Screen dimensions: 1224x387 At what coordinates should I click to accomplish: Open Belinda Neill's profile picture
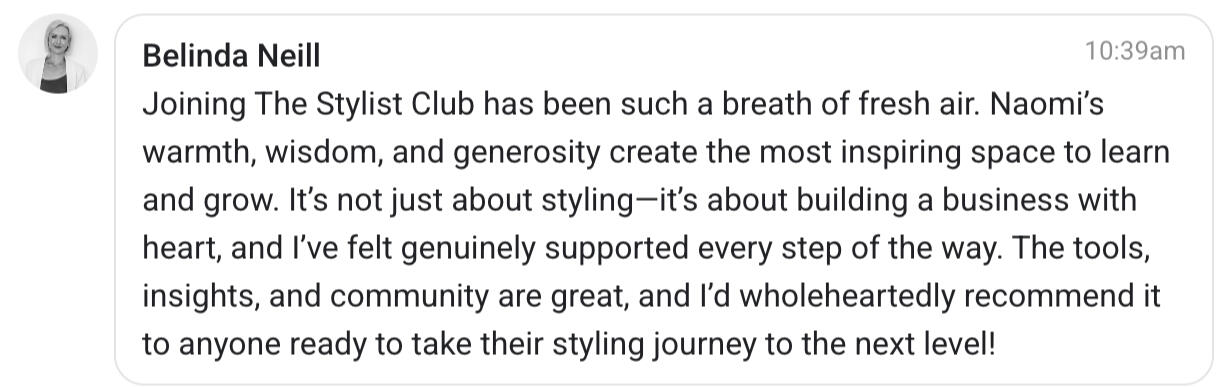[x=58, y=54]
